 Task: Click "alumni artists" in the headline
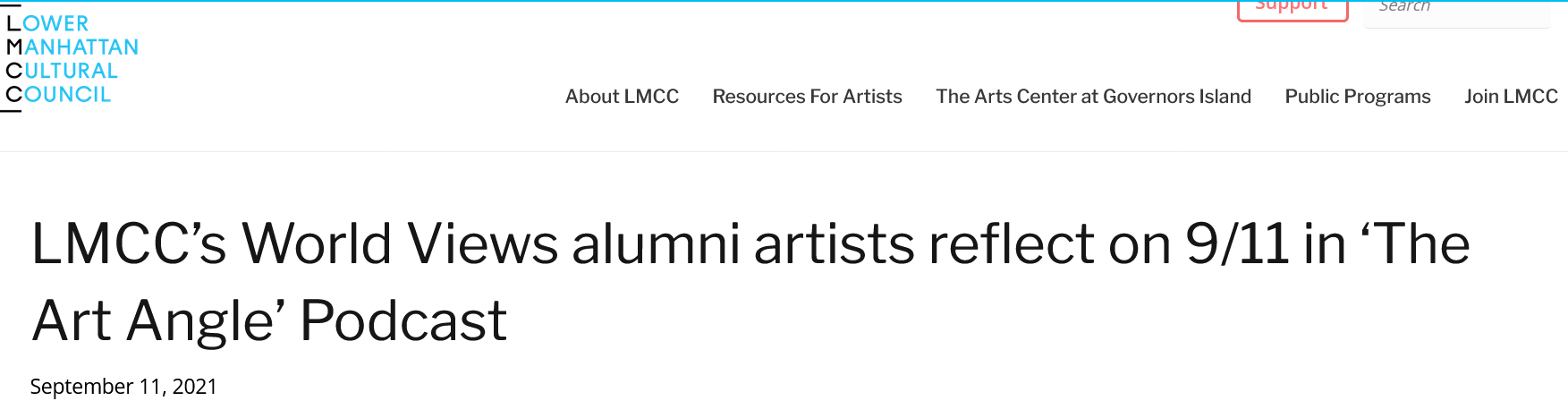click(742, 244)
